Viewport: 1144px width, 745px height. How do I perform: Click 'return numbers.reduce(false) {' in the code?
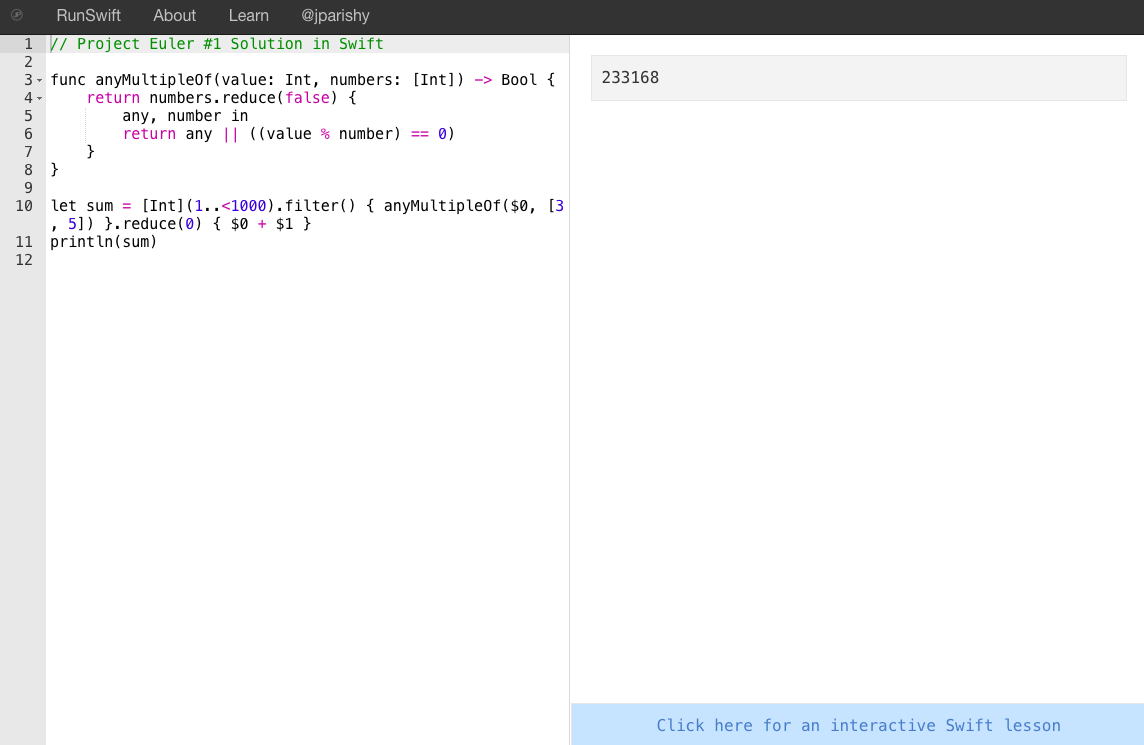[221, 98]
